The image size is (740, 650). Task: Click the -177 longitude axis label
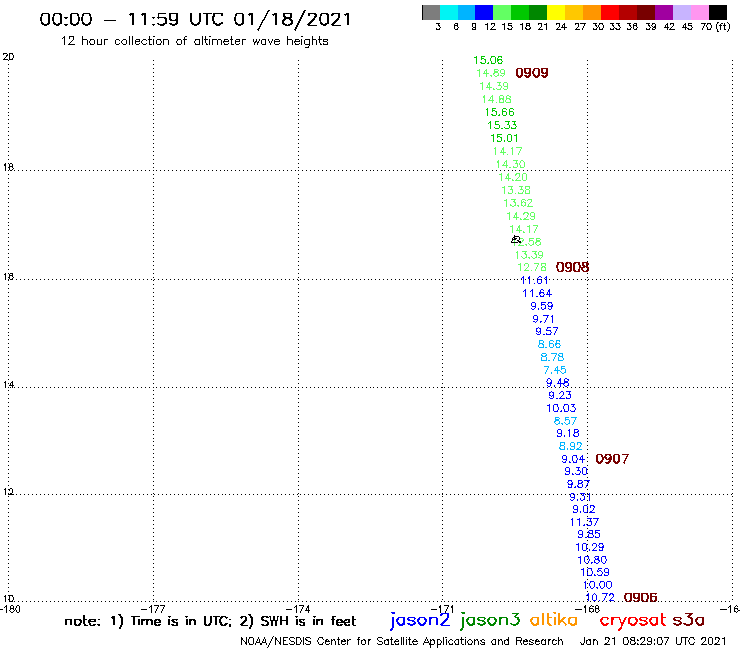point(153,609)
